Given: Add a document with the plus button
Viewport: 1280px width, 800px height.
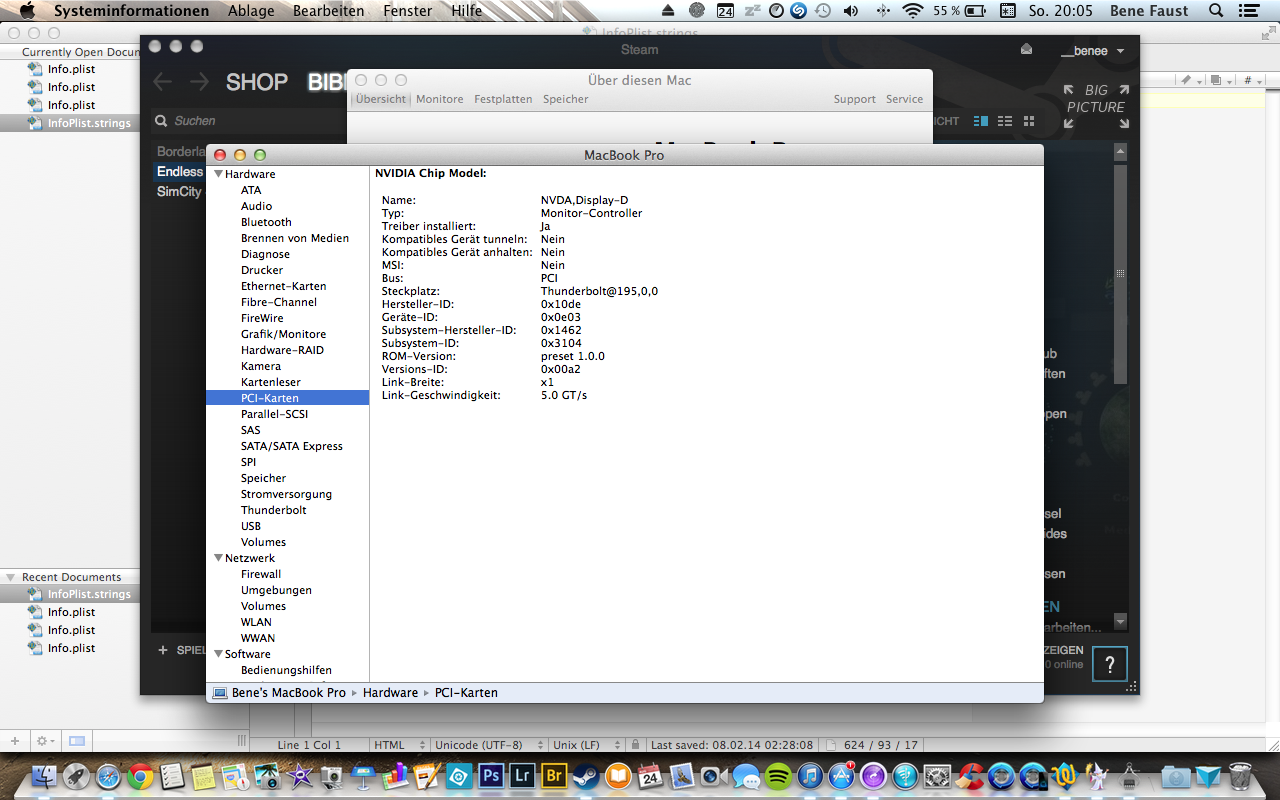Looking at the screenshot, I should (15, 741).
